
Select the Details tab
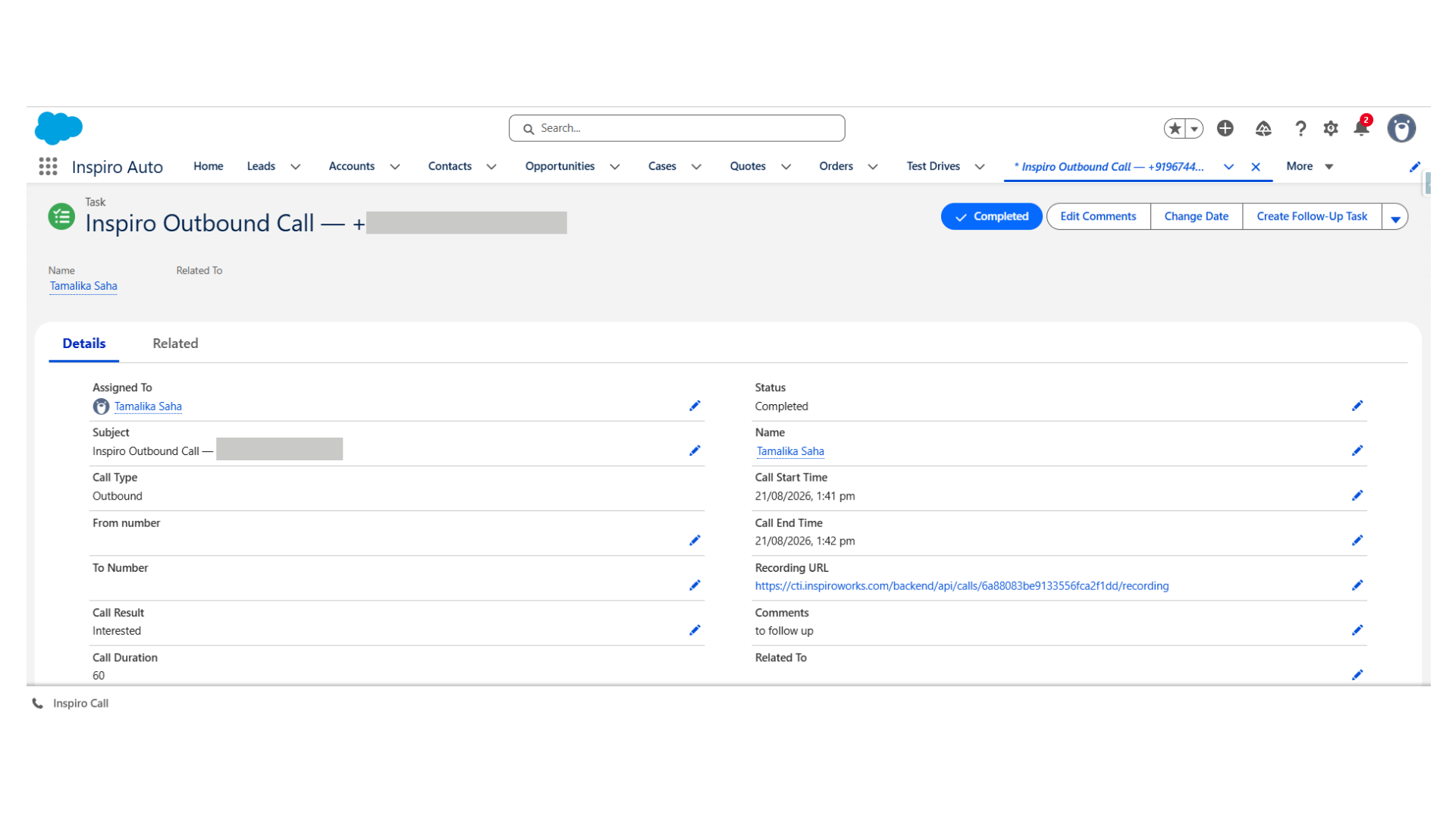point(84,344)
